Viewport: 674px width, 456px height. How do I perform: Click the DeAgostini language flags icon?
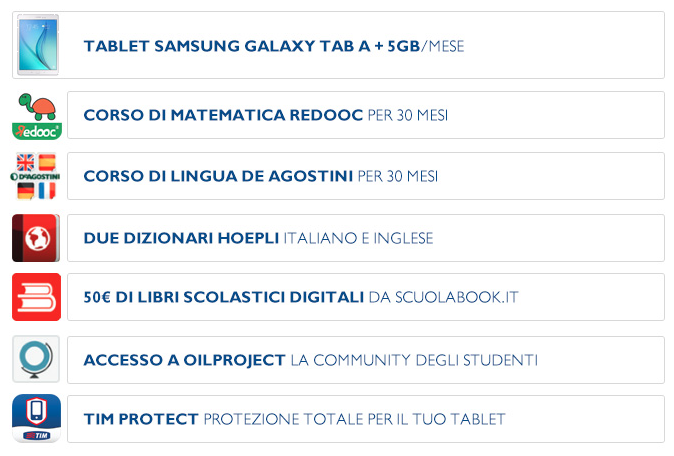[36, 176]
